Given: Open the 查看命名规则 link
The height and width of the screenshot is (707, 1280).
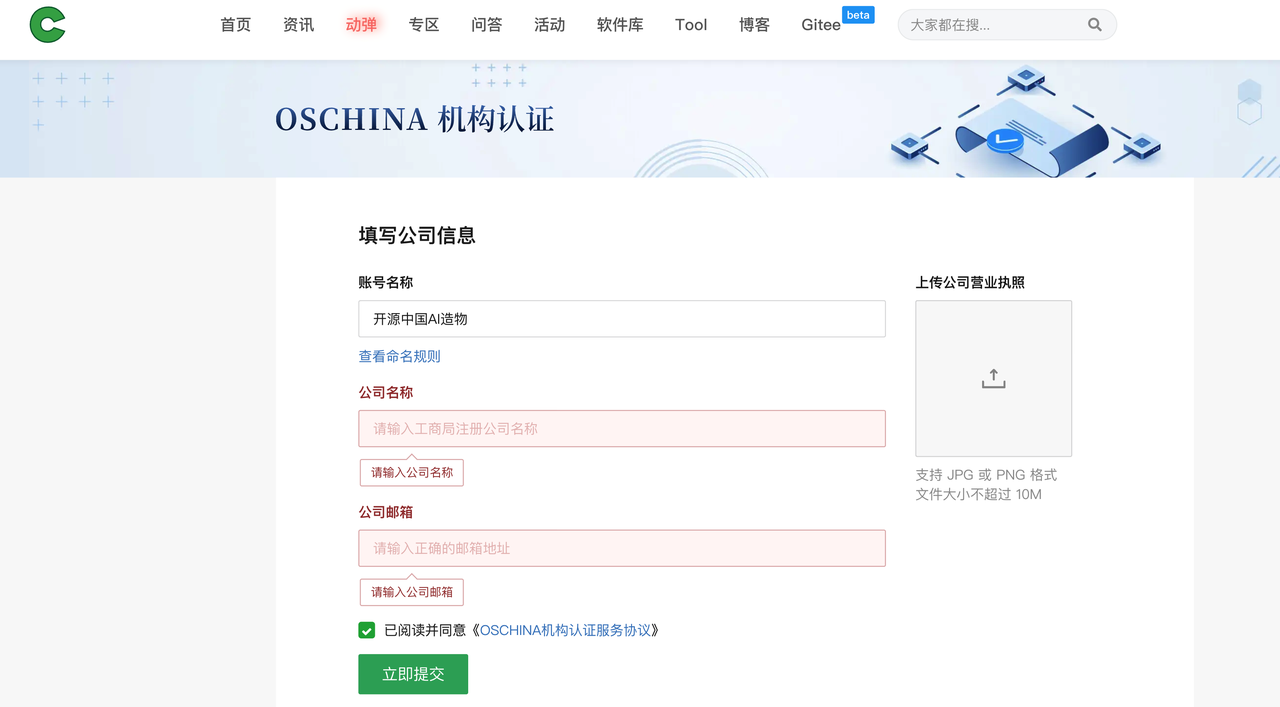Looking at the screenshot, I should coord(400,356).
